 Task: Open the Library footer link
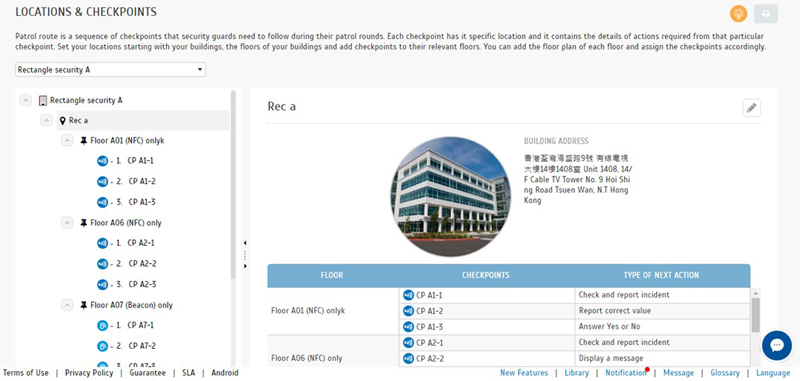coord(577,373)
